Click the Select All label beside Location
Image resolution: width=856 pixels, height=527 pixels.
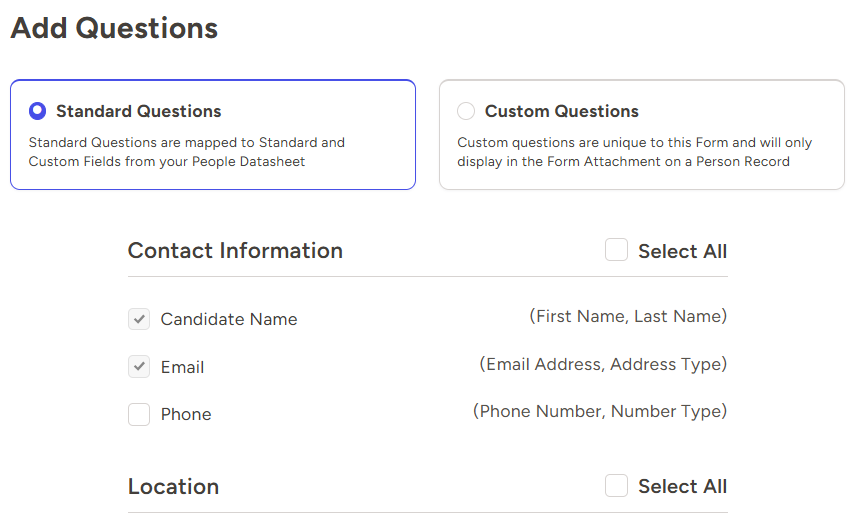coord(682,487)
